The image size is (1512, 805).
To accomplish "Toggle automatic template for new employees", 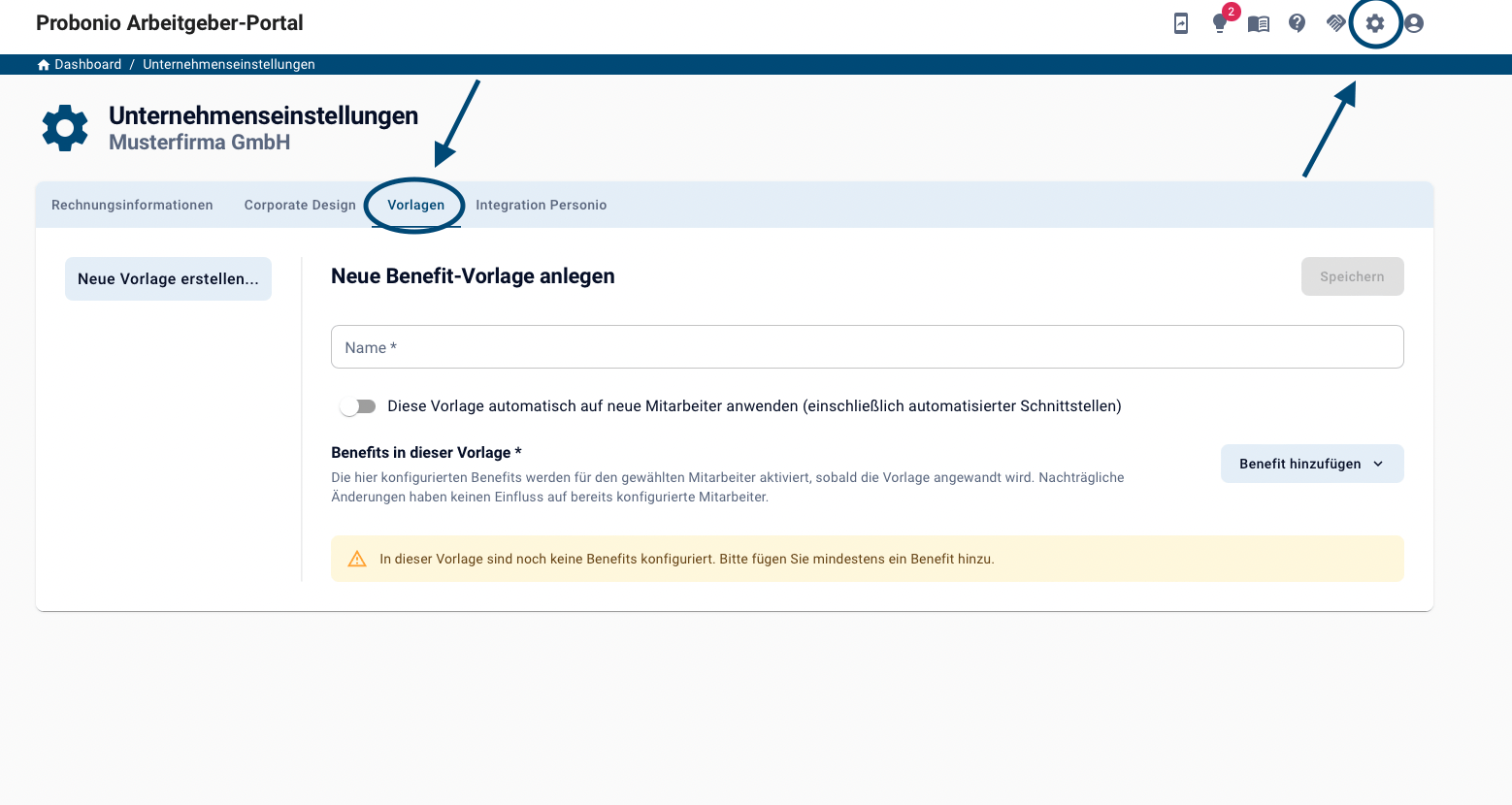I will point(357,406).
